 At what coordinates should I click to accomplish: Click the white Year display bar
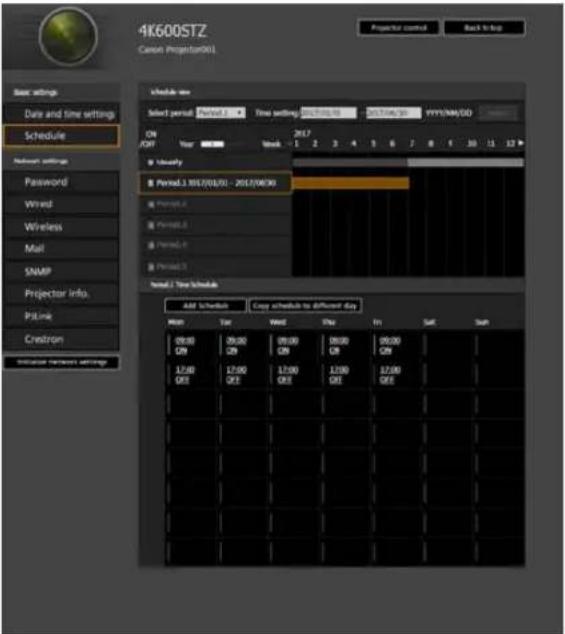212,144
